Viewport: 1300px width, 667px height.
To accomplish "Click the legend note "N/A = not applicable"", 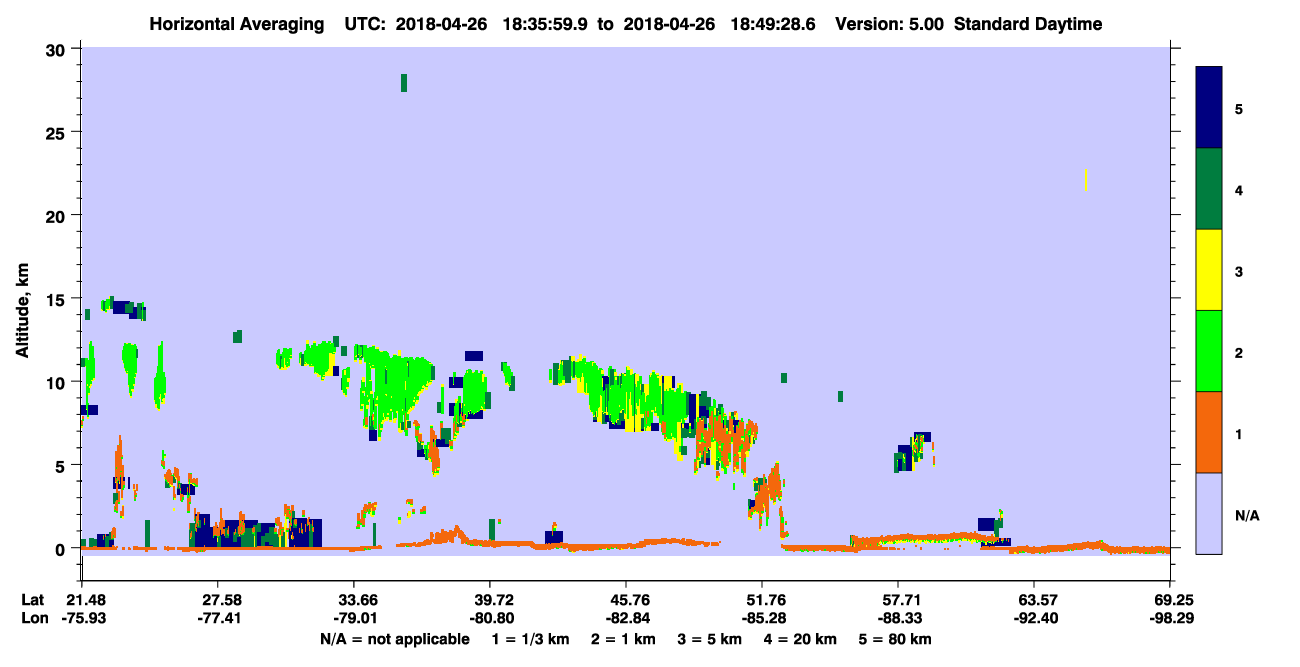I will pyautogui.click(x=394, y=639).
